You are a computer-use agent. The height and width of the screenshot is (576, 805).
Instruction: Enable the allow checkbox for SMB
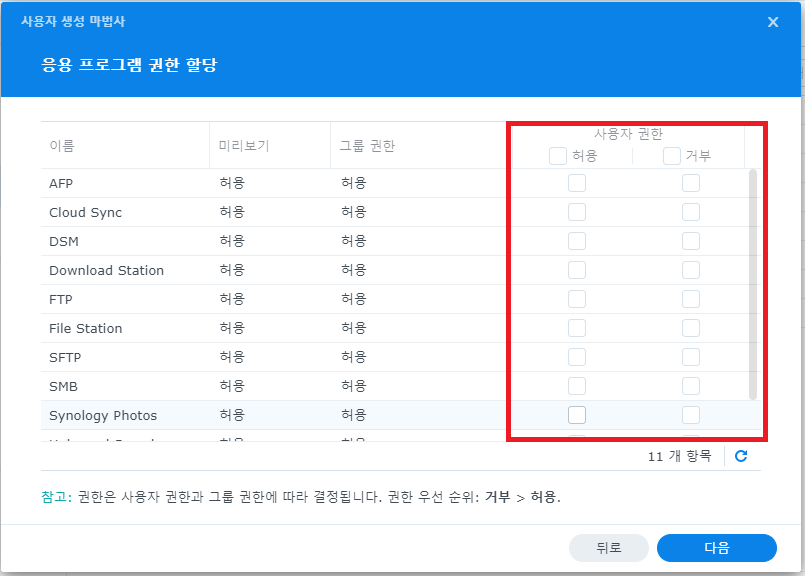coord(577,386)
